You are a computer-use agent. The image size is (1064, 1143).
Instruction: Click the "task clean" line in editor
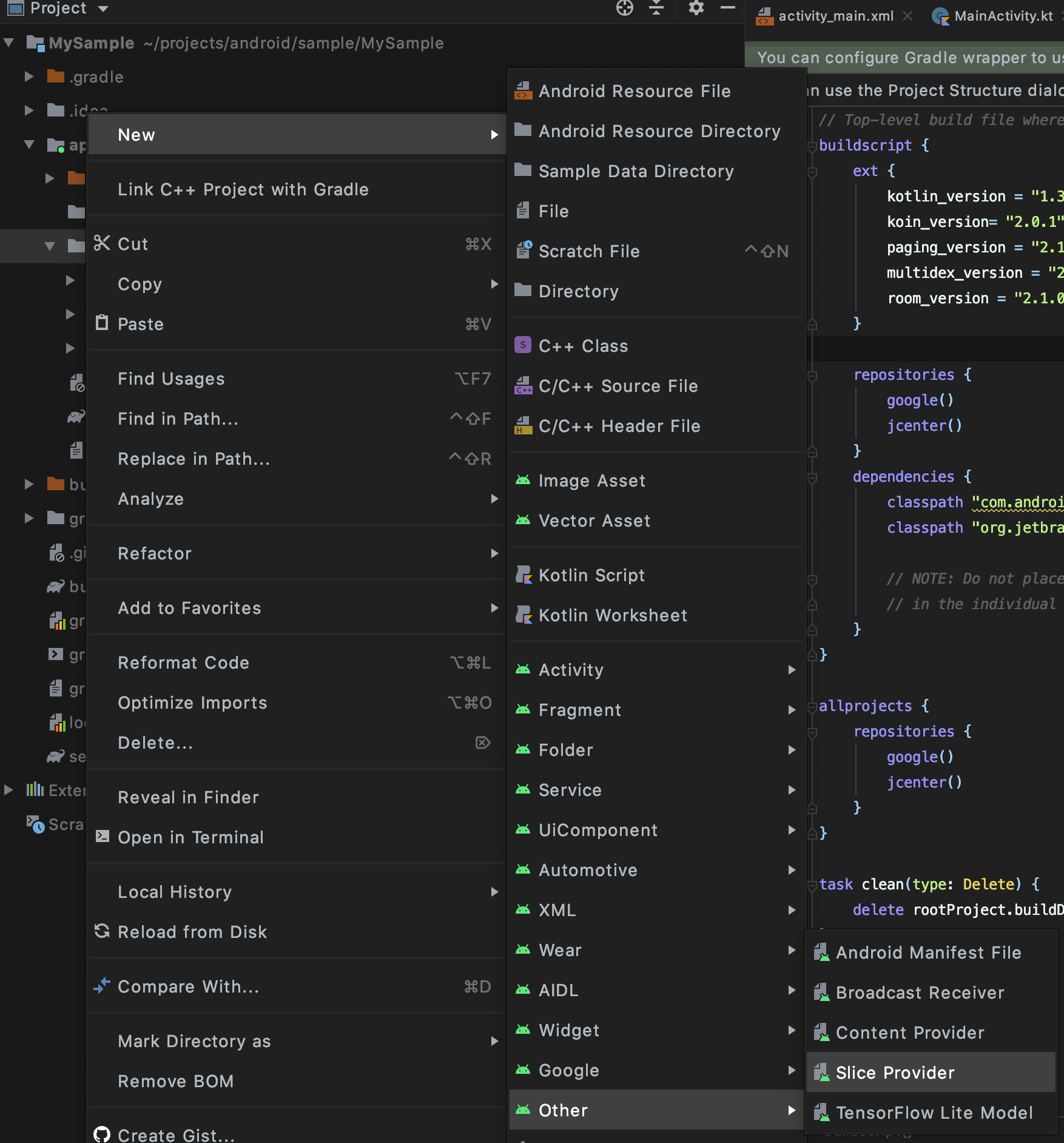[929, 884]
